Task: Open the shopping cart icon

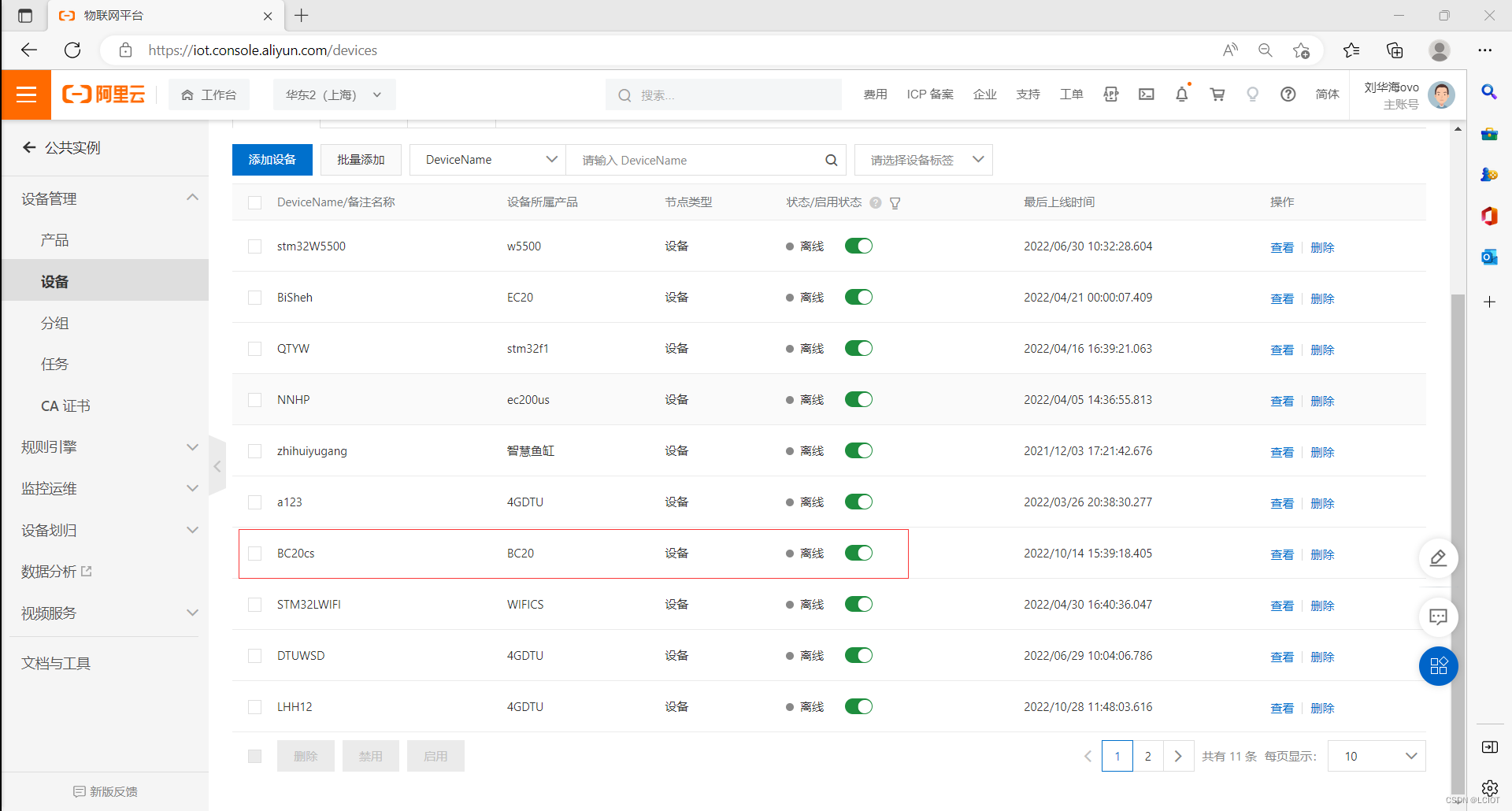Action: click(x=1217, y=94)
